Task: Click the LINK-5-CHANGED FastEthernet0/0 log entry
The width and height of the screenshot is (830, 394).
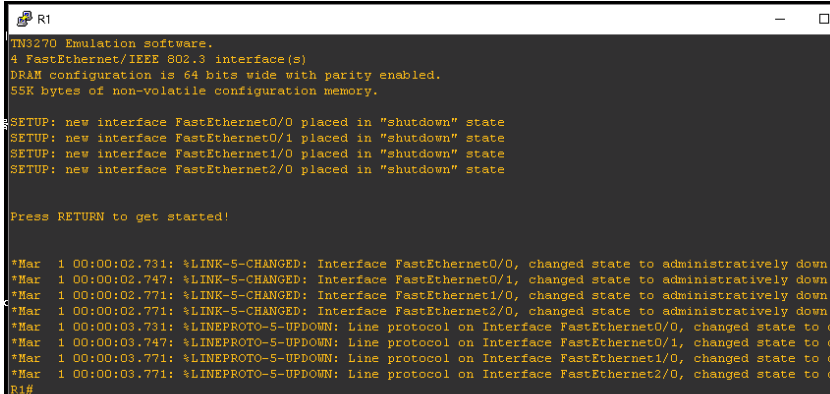Action: (x=419, y=264)
